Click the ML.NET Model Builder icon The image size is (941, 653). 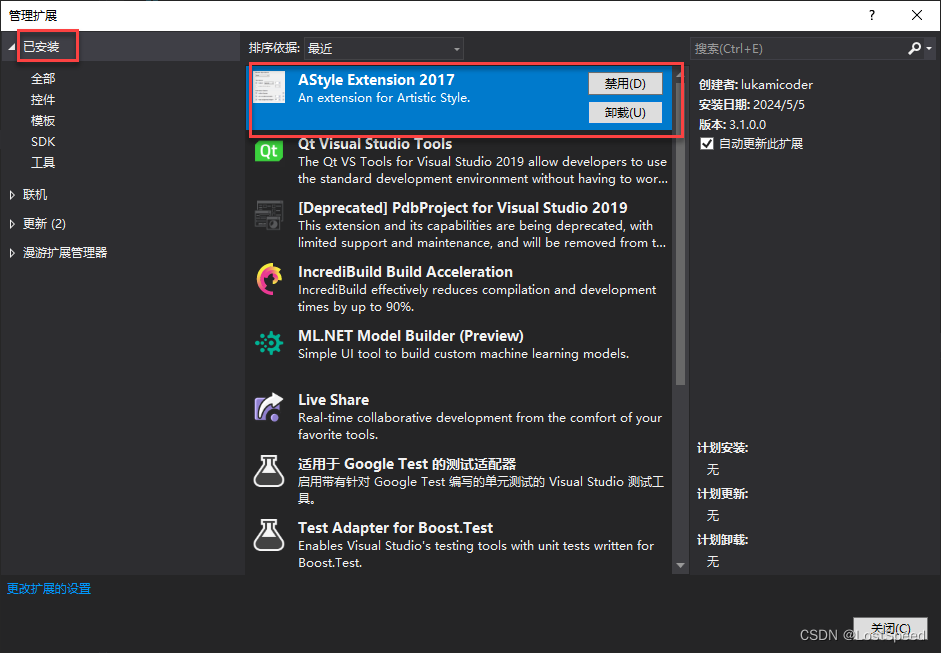[269, 343]
